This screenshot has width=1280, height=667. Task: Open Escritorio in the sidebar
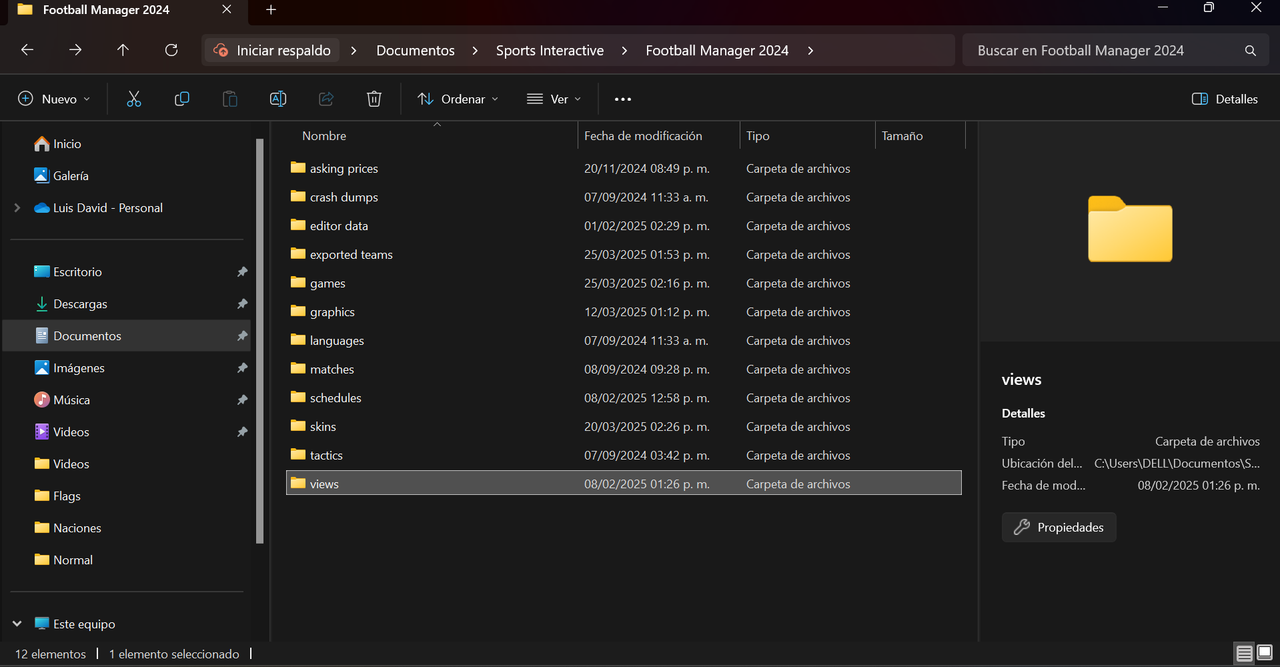68,272
